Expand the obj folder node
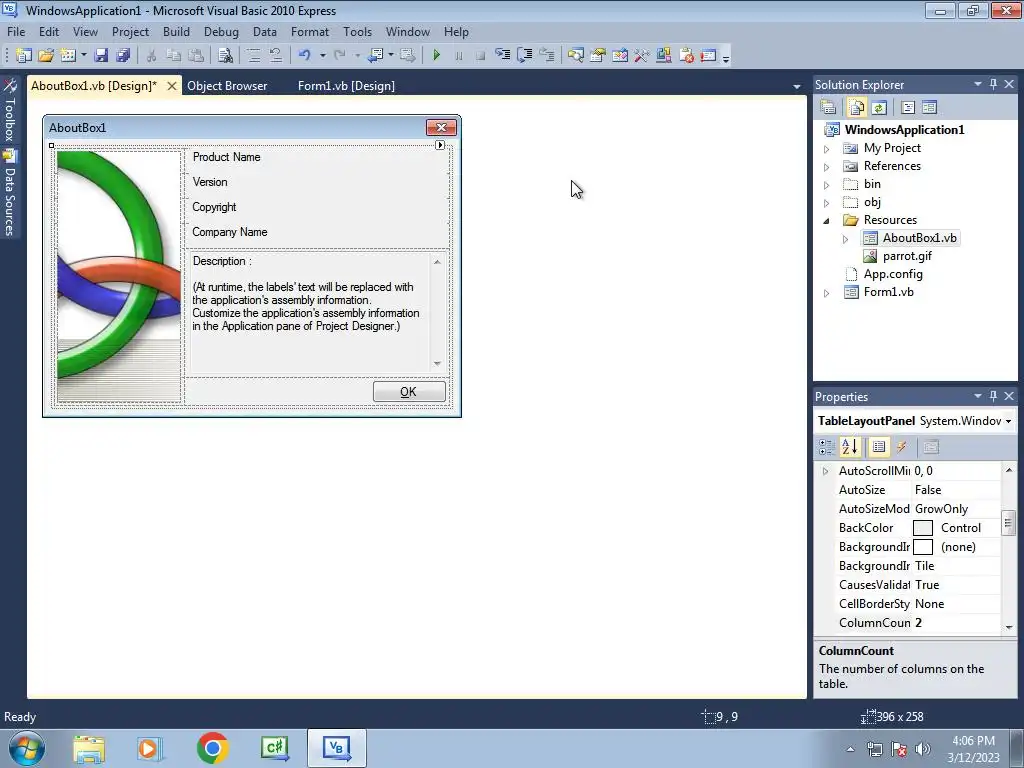 pos(827,203)
